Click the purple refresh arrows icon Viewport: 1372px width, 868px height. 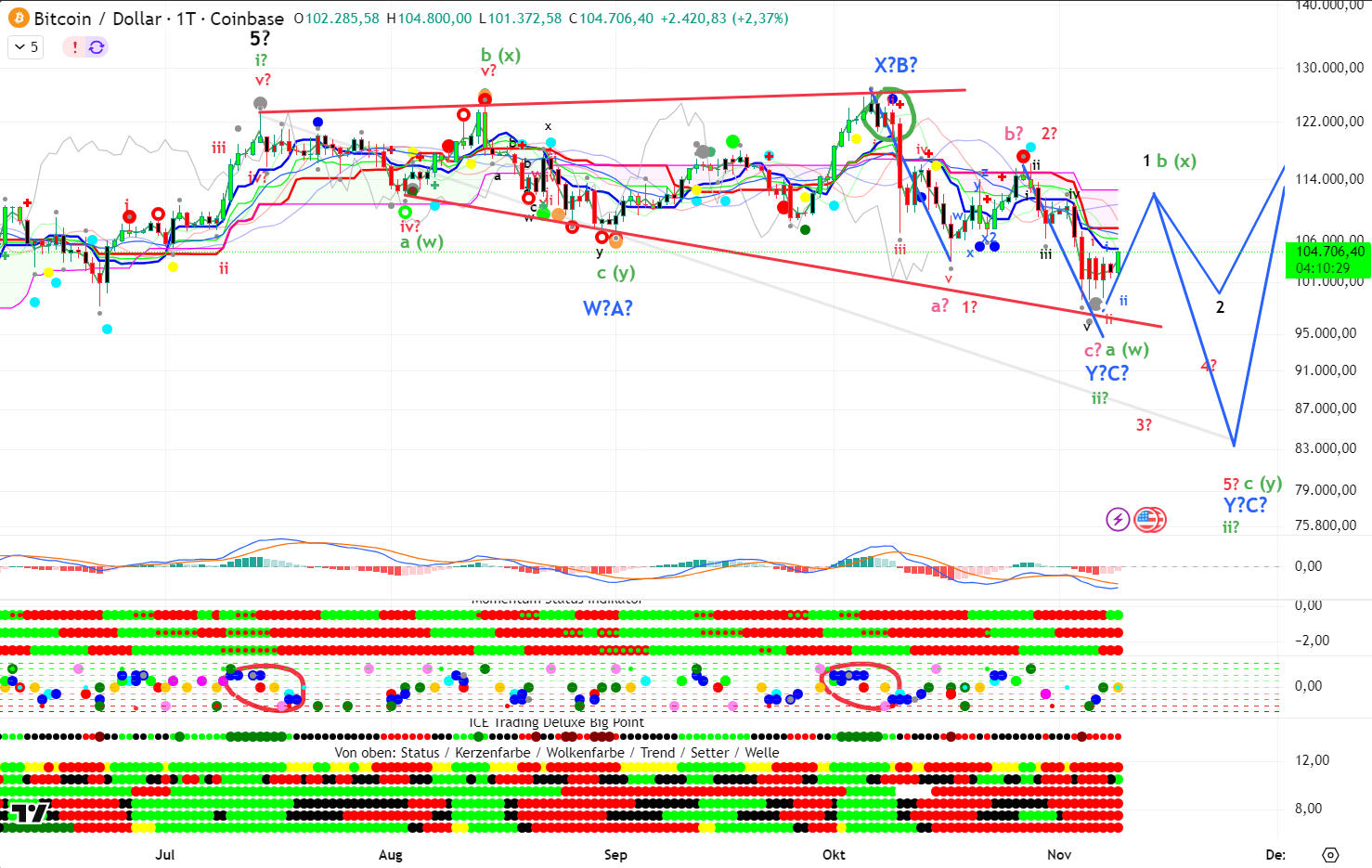97,47
